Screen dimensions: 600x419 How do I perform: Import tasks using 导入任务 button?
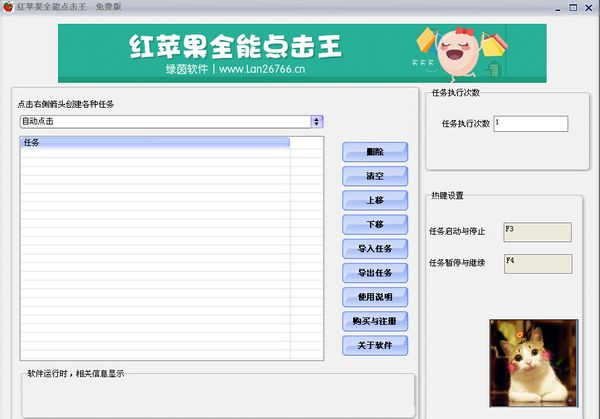[375, 248]
